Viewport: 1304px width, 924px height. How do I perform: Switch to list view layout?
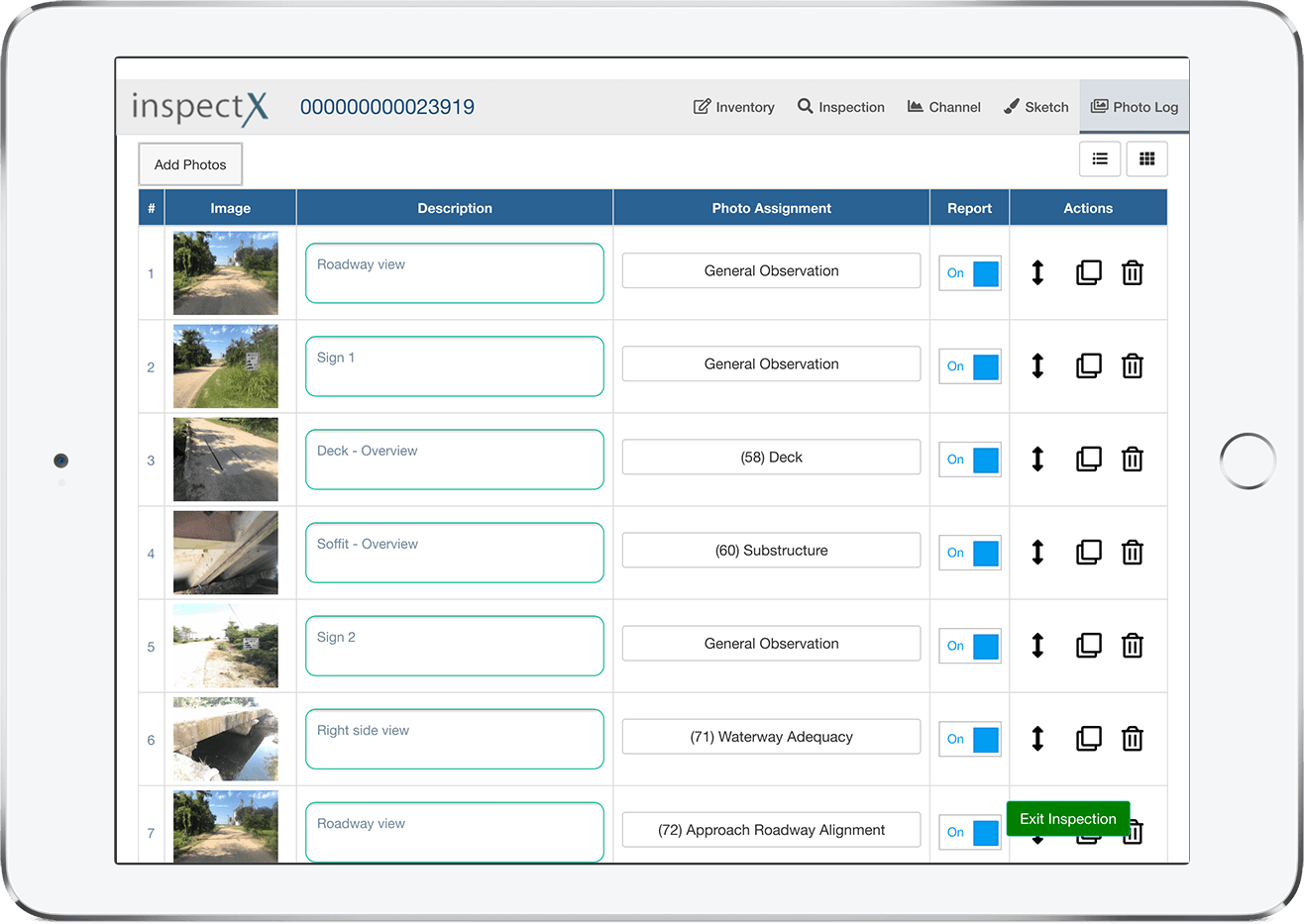pyautogui.click(x=1099, y=158)
